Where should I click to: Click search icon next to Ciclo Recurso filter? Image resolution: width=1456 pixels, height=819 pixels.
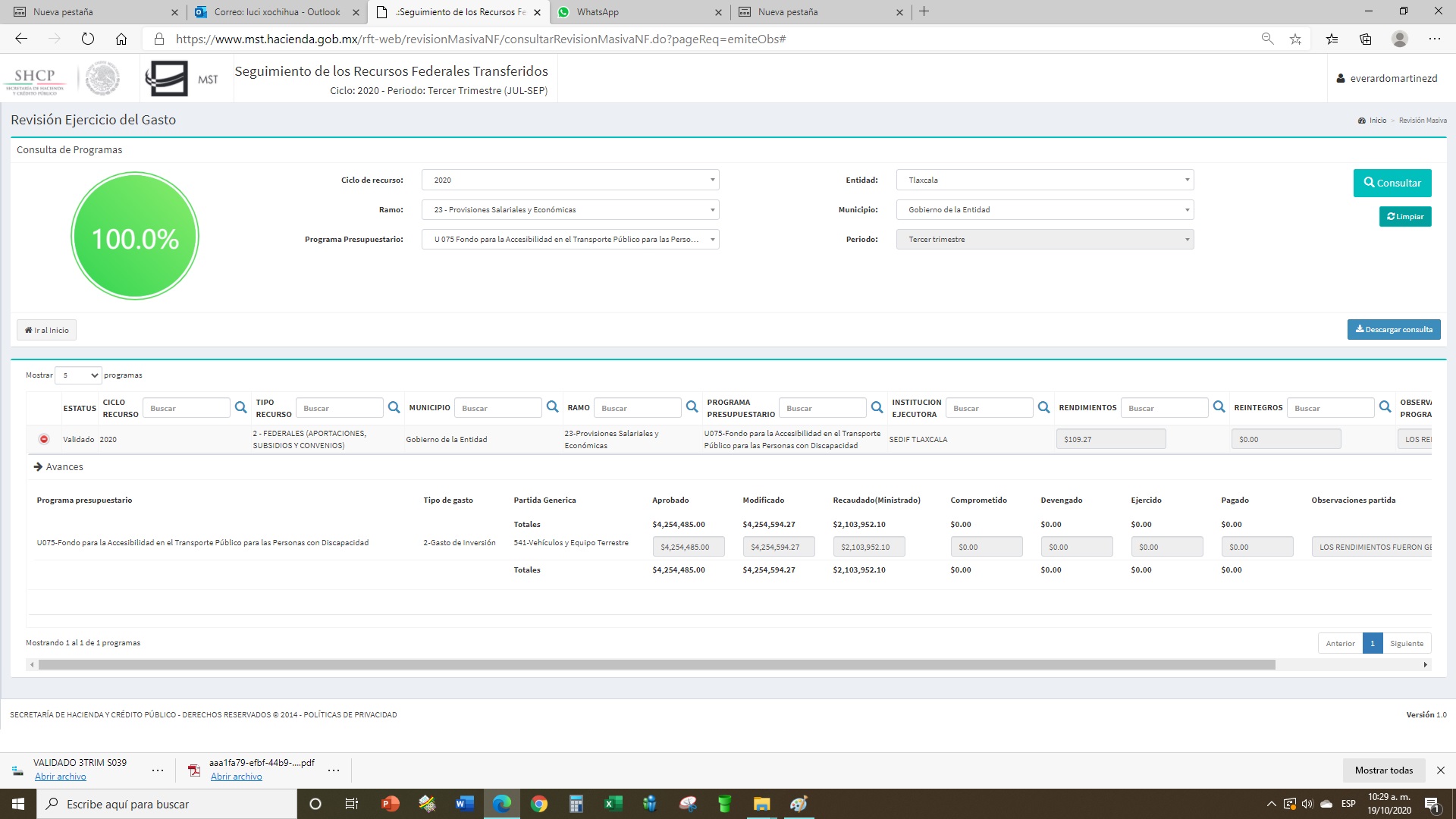240,408
